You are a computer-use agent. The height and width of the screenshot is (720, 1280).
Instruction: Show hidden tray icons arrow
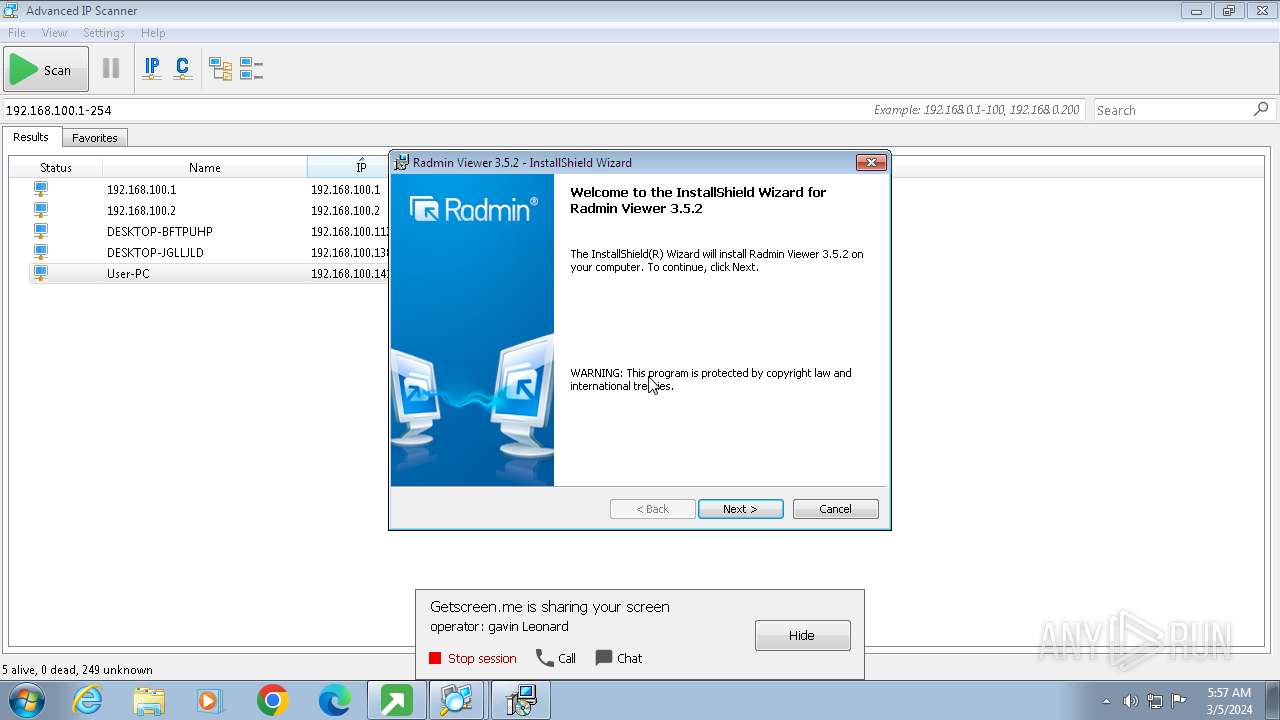(1106, 701)
